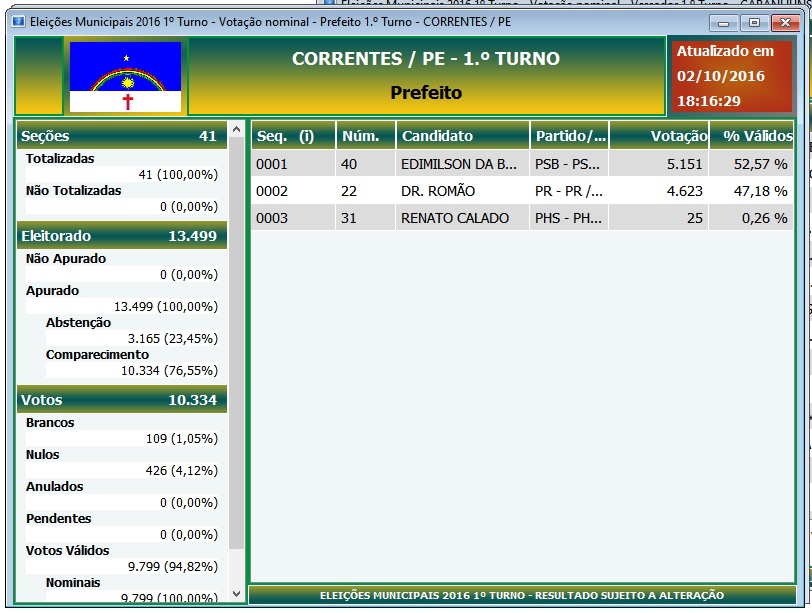Click the Comparecimento value 10.334 (76,55%)
Image resolution: width=812 pixels, height=613 pixels.
point(169,371)
